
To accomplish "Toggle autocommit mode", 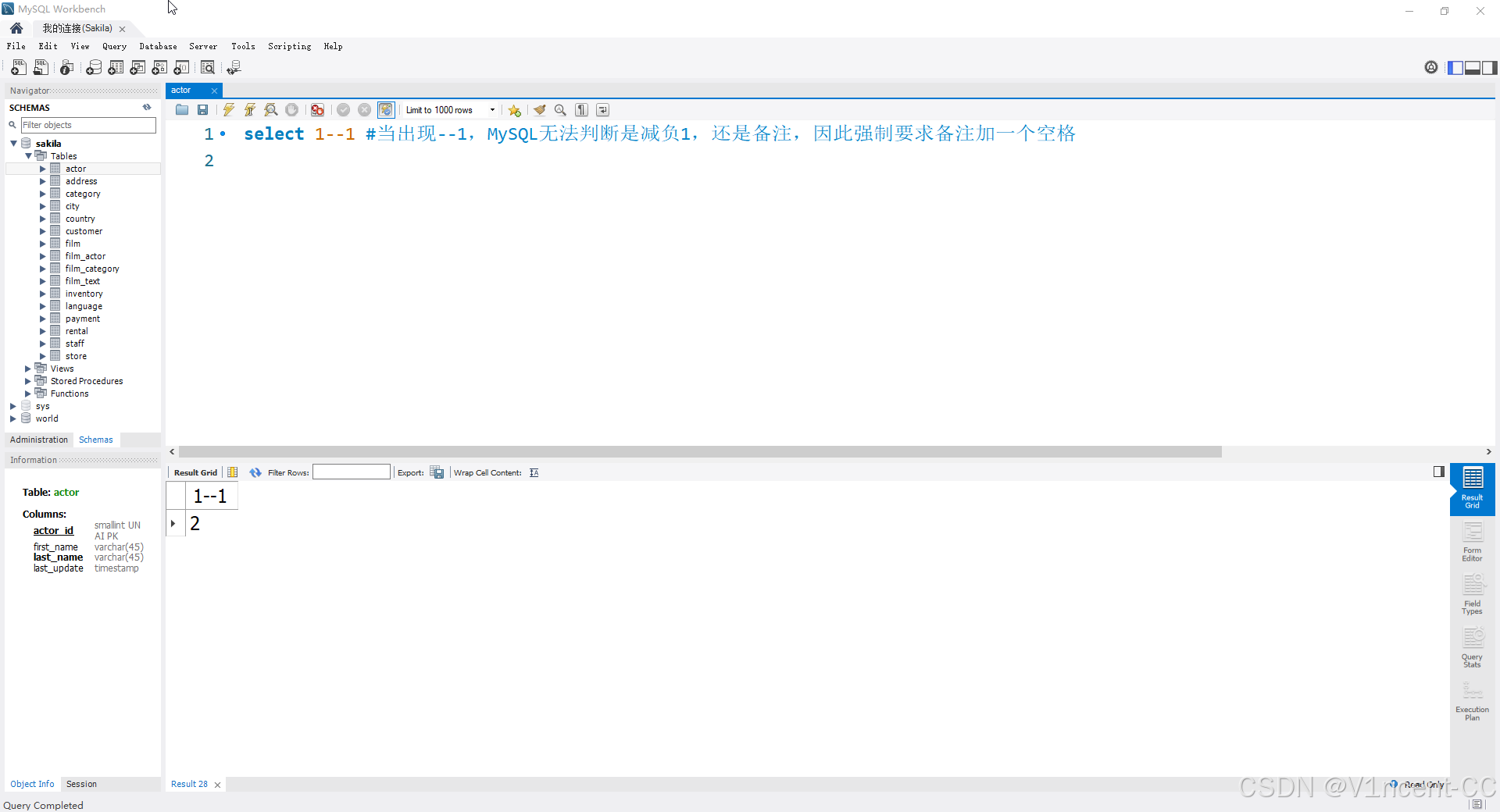I will point(386,110).
